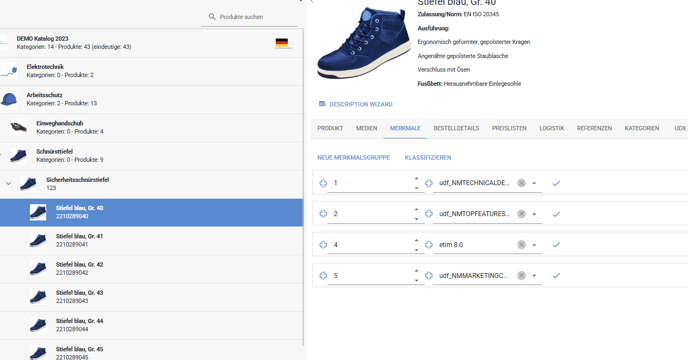Select Stiefel blau, Gr. 40 row

tap(151, 212)
